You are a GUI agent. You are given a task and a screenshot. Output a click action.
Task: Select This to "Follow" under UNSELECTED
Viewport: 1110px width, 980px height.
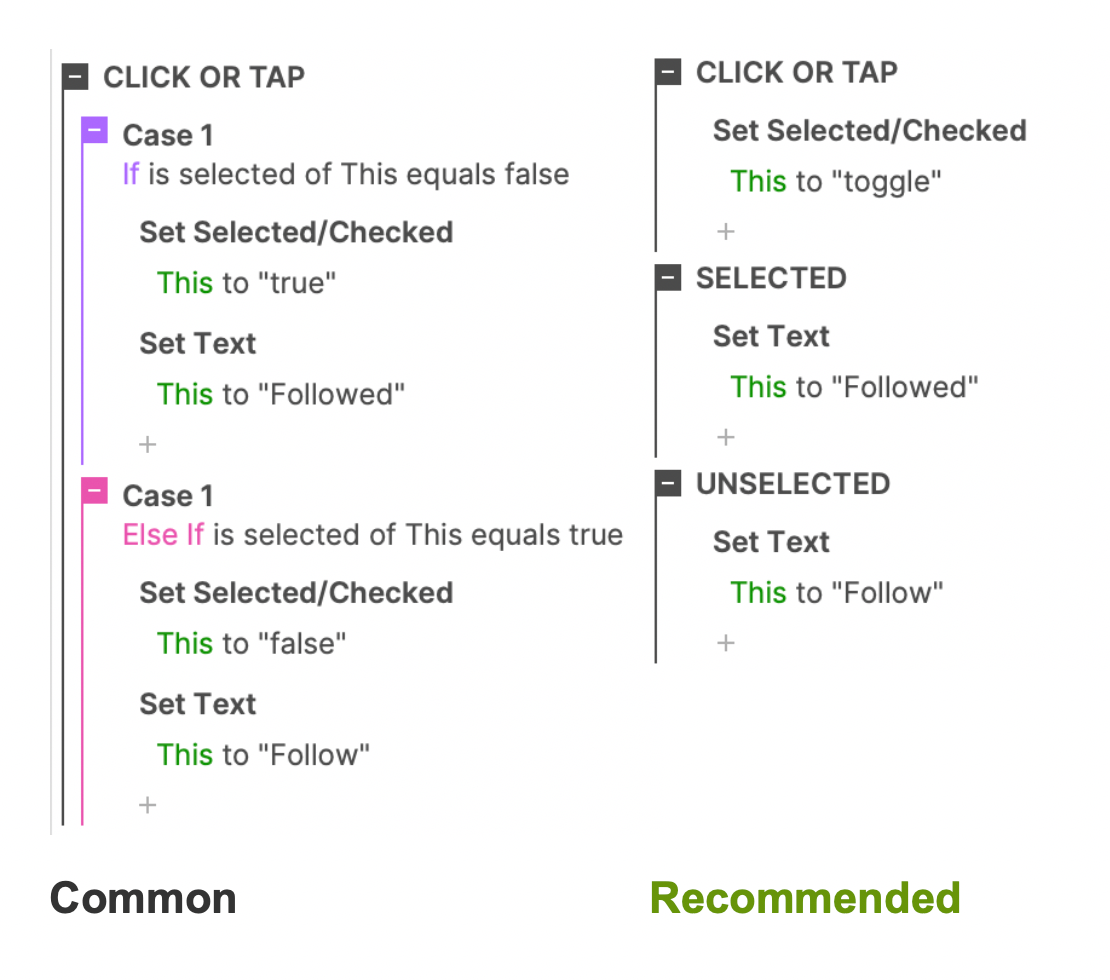(x=837, y=593)
